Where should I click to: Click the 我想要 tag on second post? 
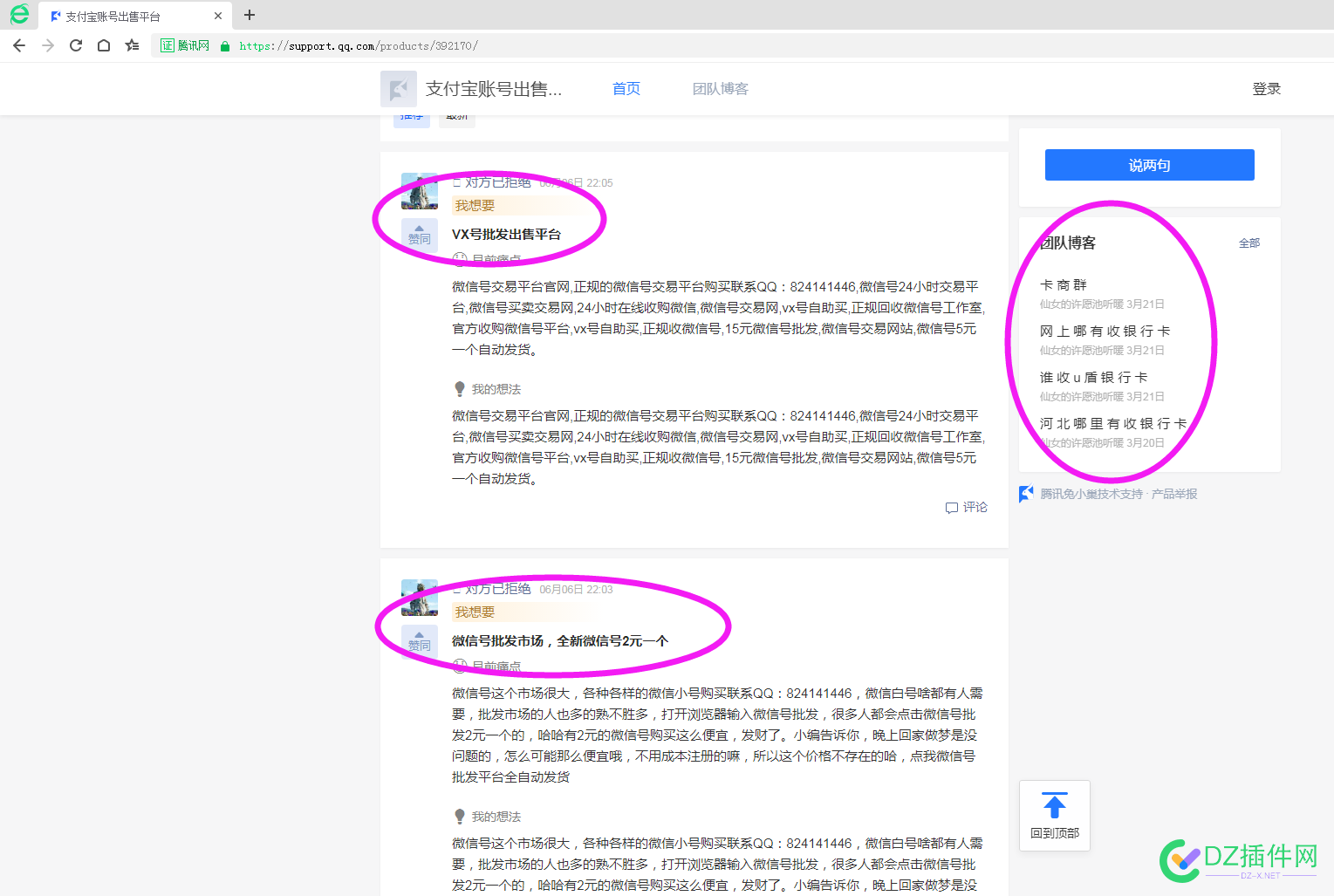click(x=475, y=612)
